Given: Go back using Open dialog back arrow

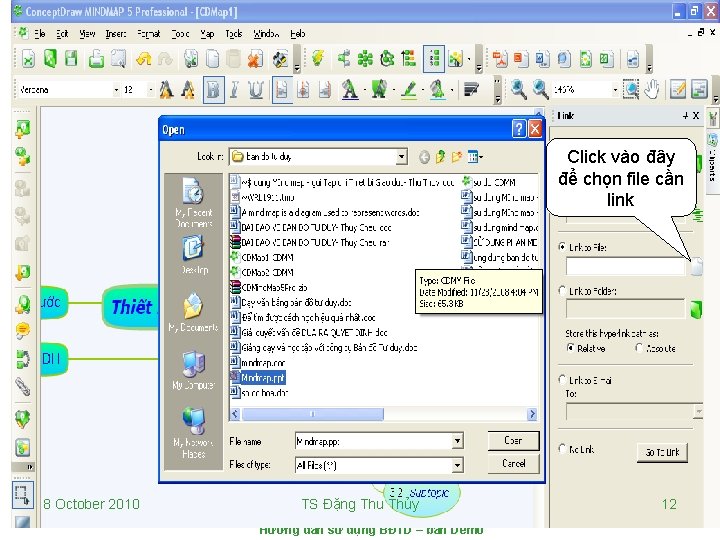Looking at the screenshot, I should tap(425, 158).
